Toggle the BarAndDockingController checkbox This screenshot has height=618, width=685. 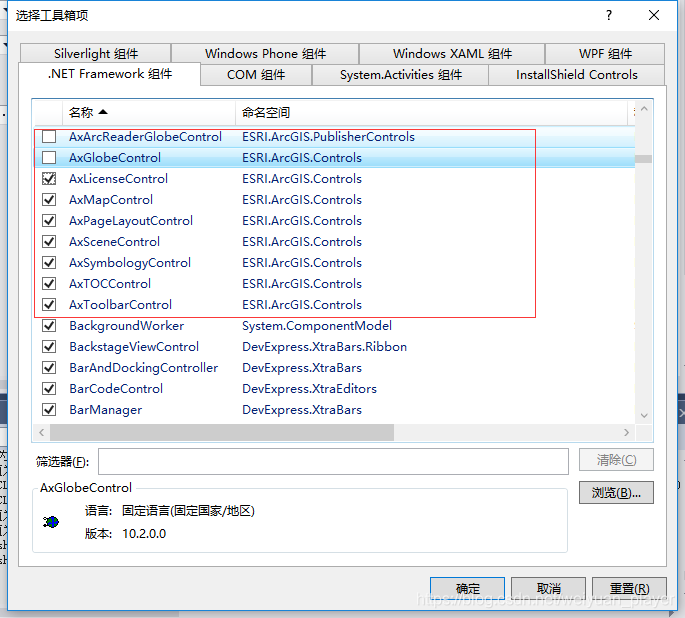49,368
